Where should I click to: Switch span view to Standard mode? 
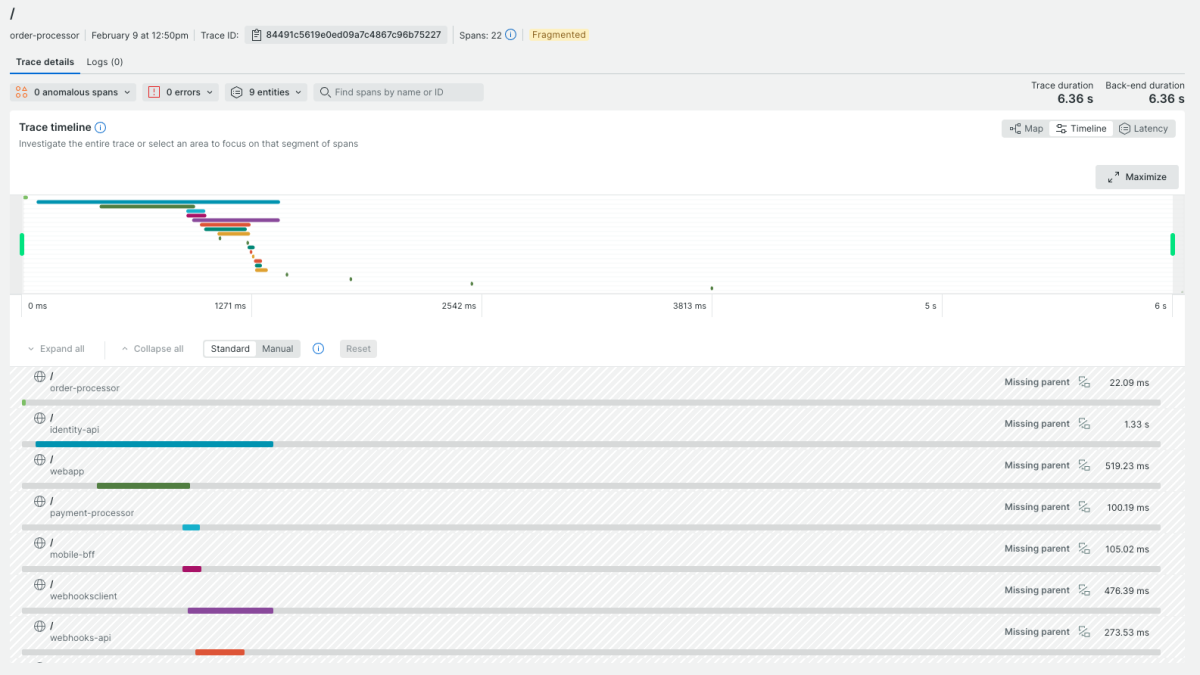coord(230,349)
